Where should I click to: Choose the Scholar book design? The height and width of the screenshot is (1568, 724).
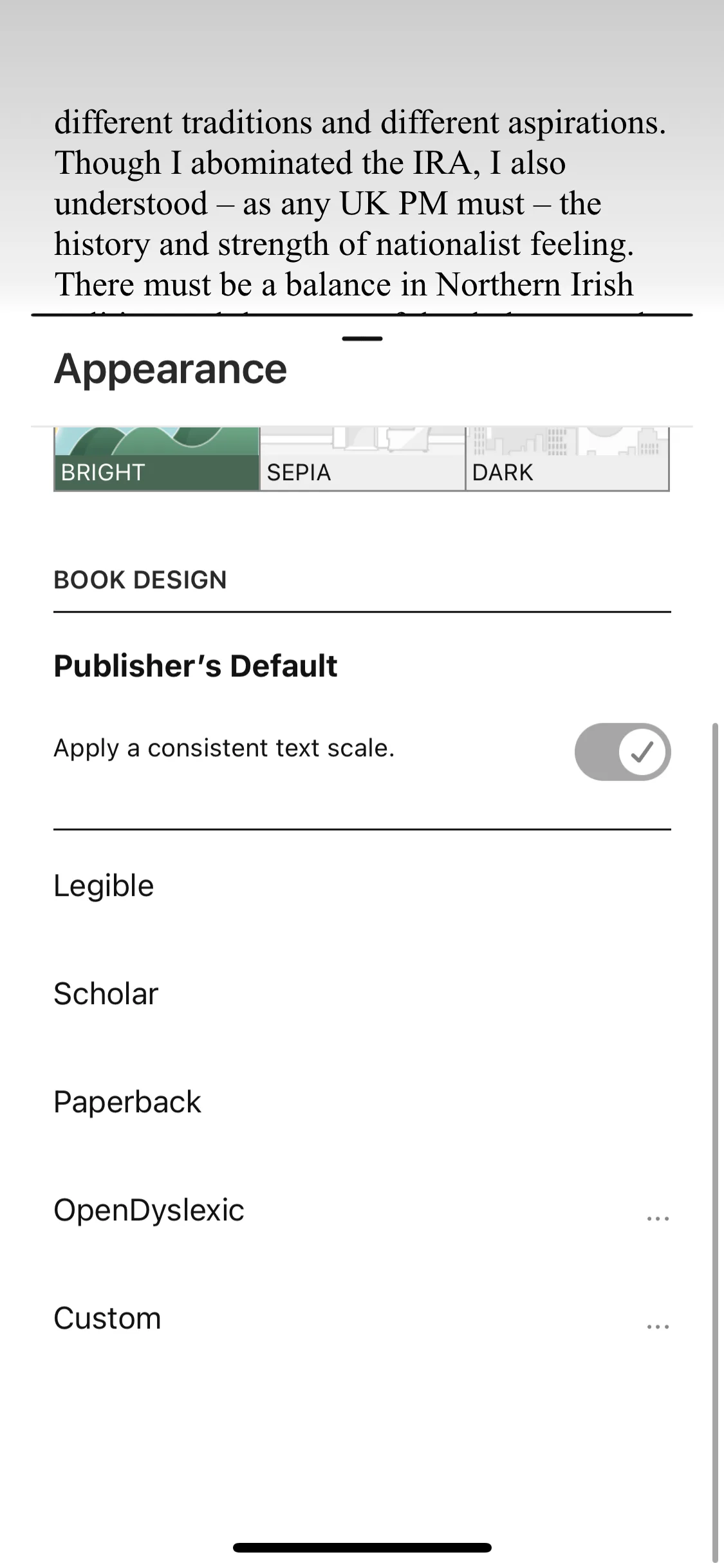pyautogui.click(x=362, y=994)
